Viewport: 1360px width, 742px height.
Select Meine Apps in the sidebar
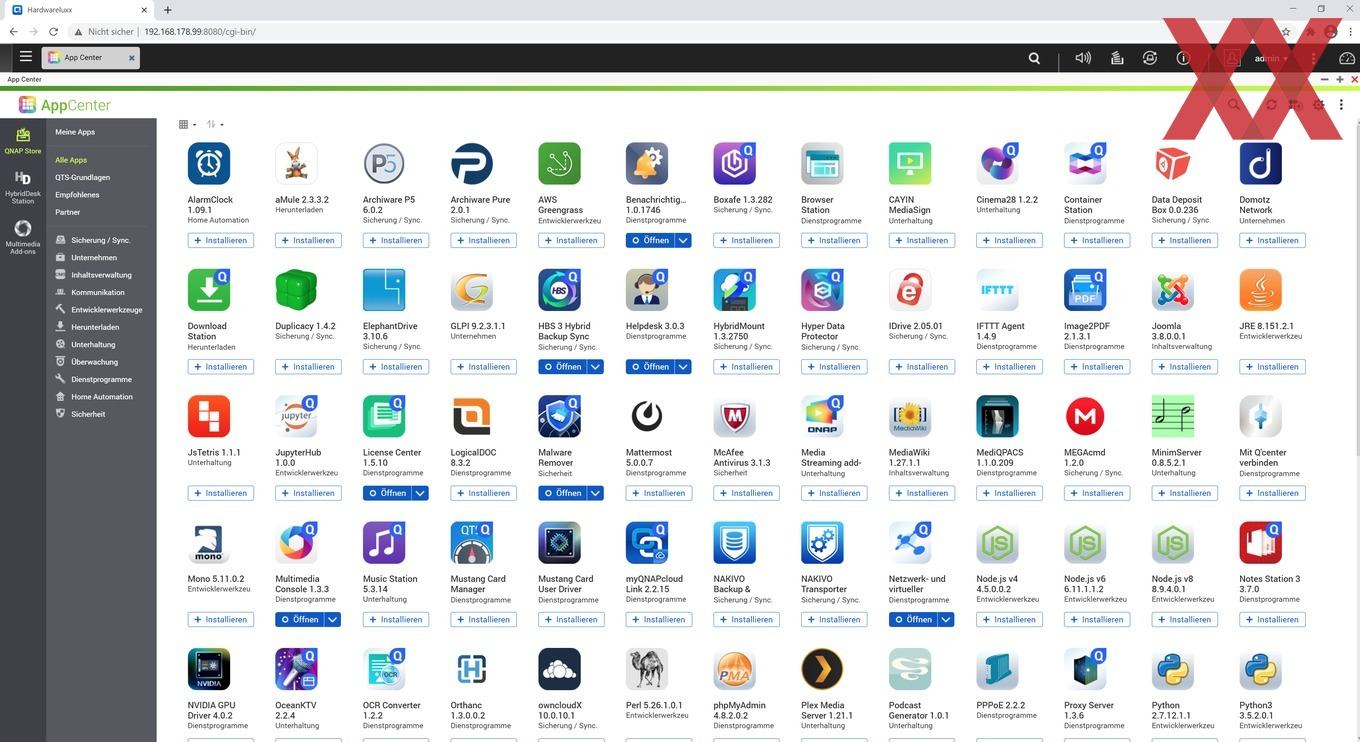click(75, 132)
